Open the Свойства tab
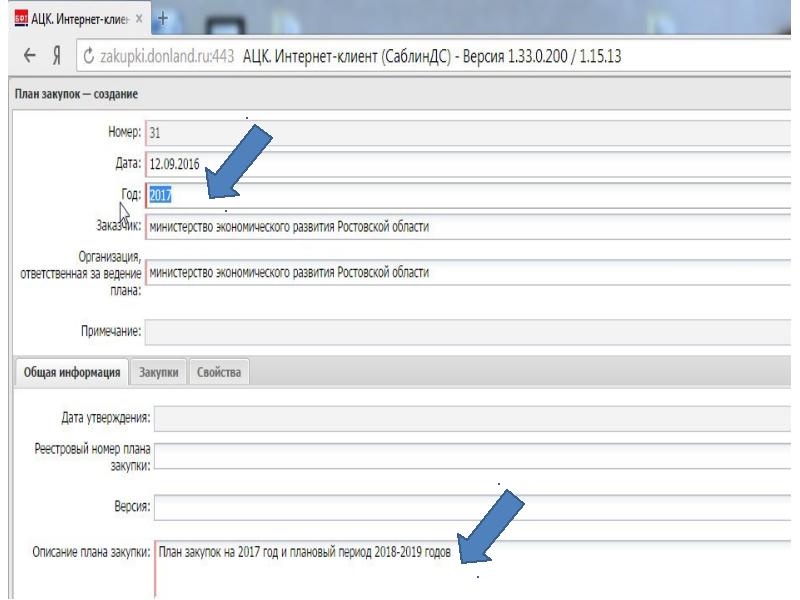 219,372
